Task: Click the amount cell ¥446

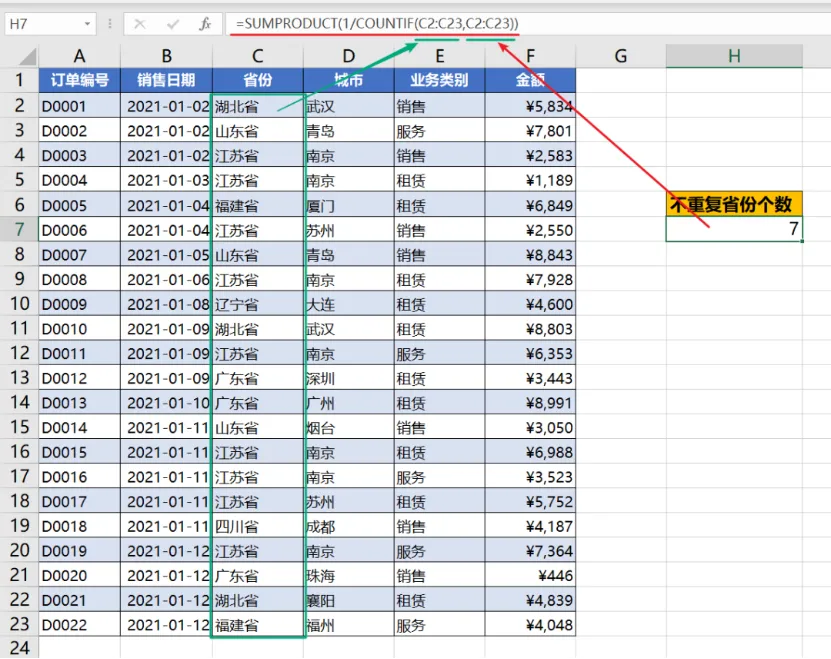Action: (530, 575)
